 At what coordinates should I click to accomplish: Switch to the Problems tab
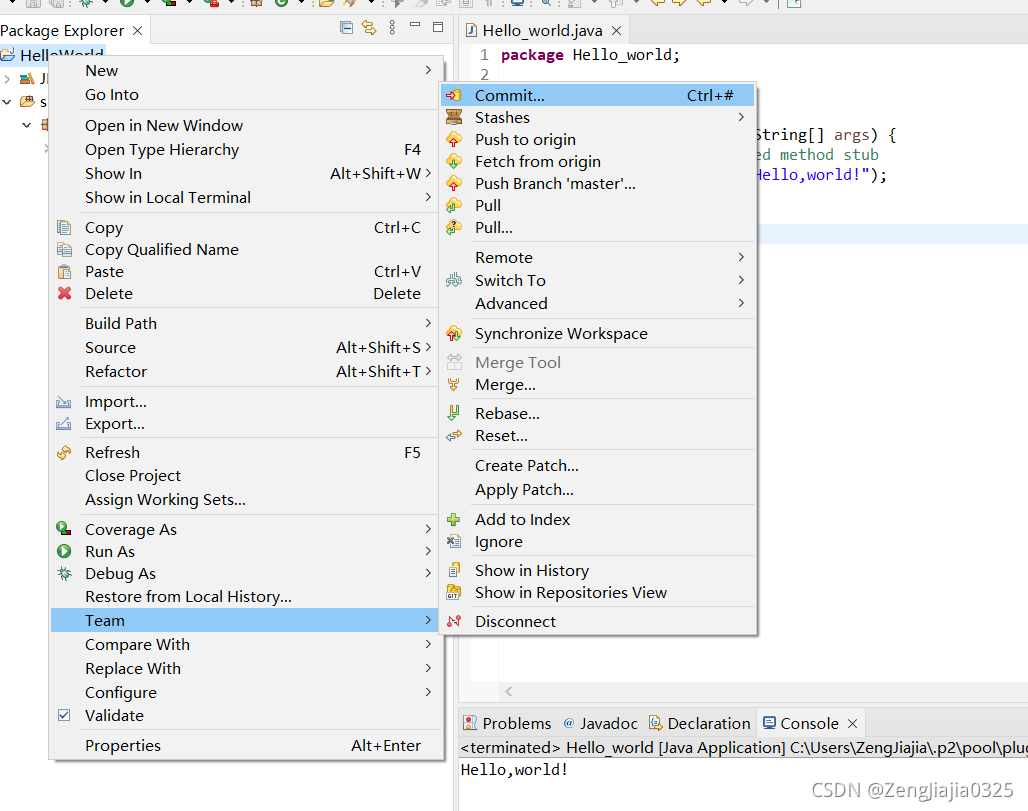point(507,723)
